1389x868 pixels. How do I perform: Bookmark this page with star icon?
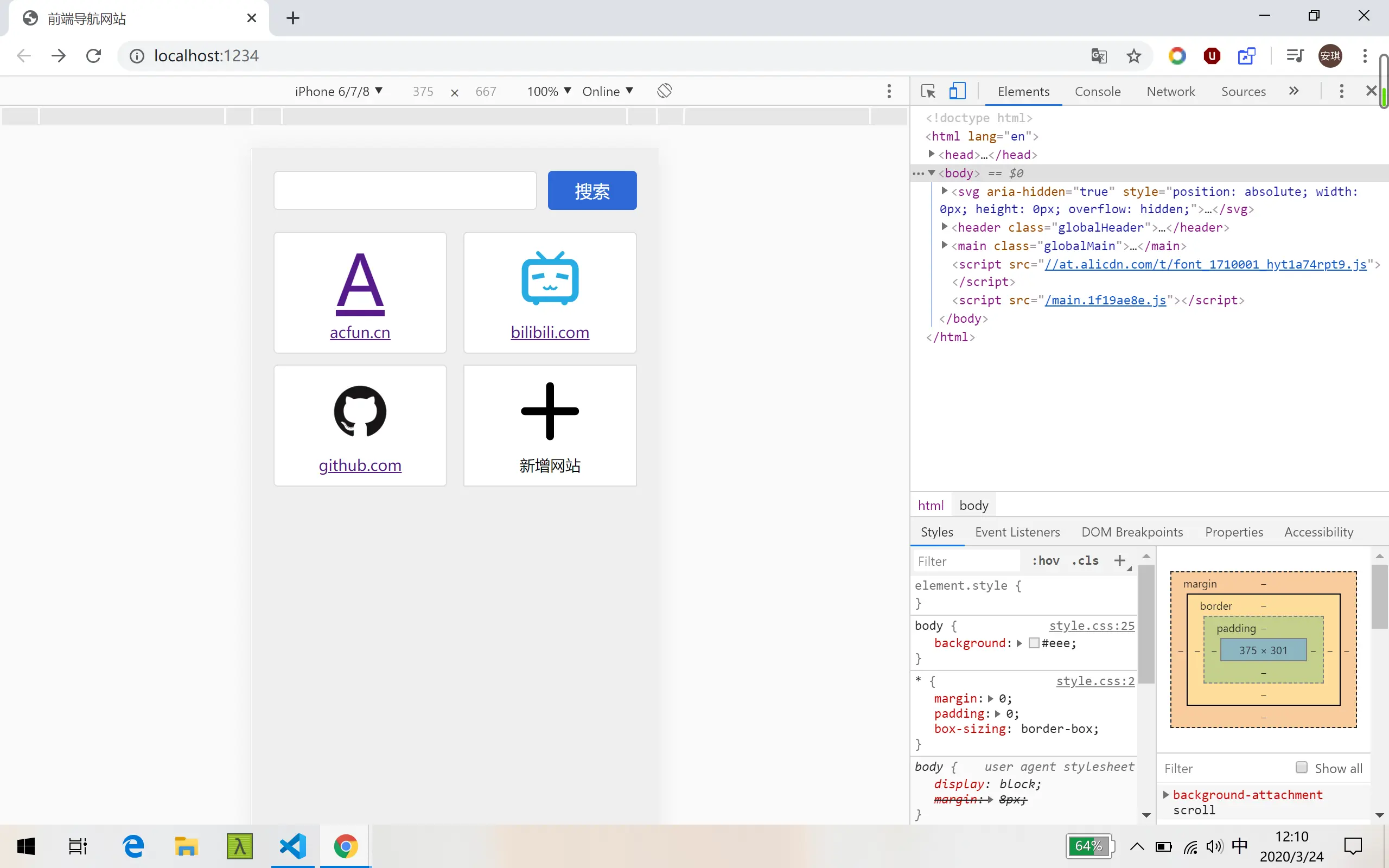click(1133, 56)
